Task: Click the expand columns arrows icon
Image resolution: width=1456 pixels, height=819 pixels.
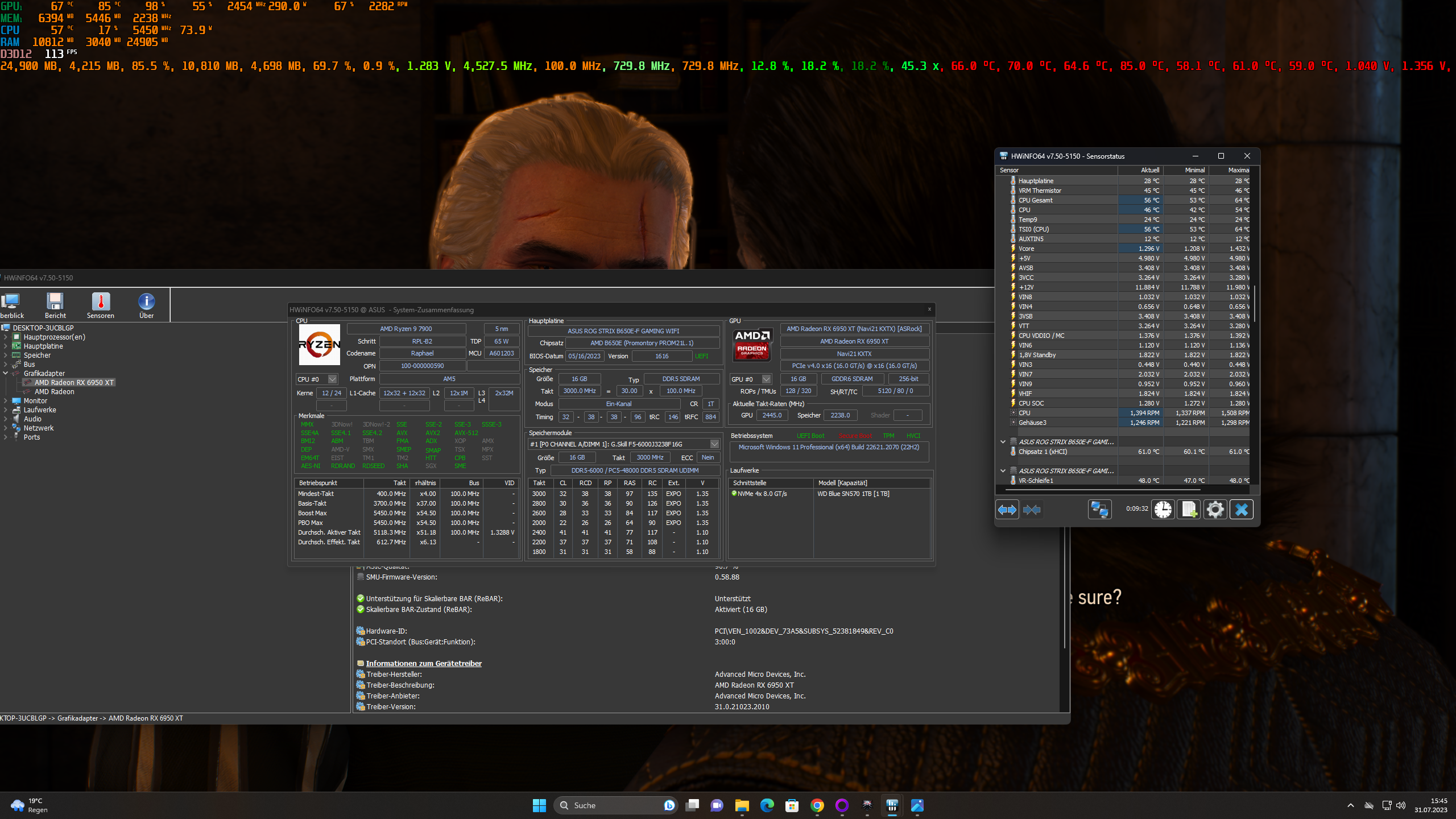Action: 1007,510
